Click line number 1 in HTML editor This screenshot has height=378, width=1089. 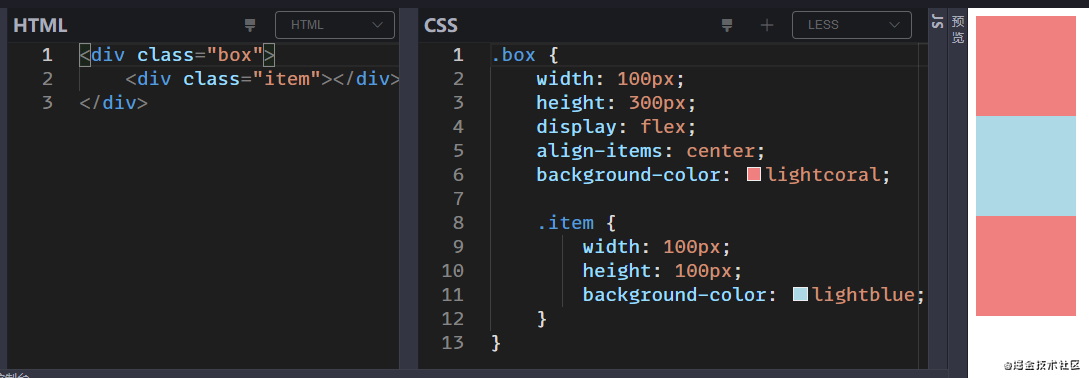[47, 55]
